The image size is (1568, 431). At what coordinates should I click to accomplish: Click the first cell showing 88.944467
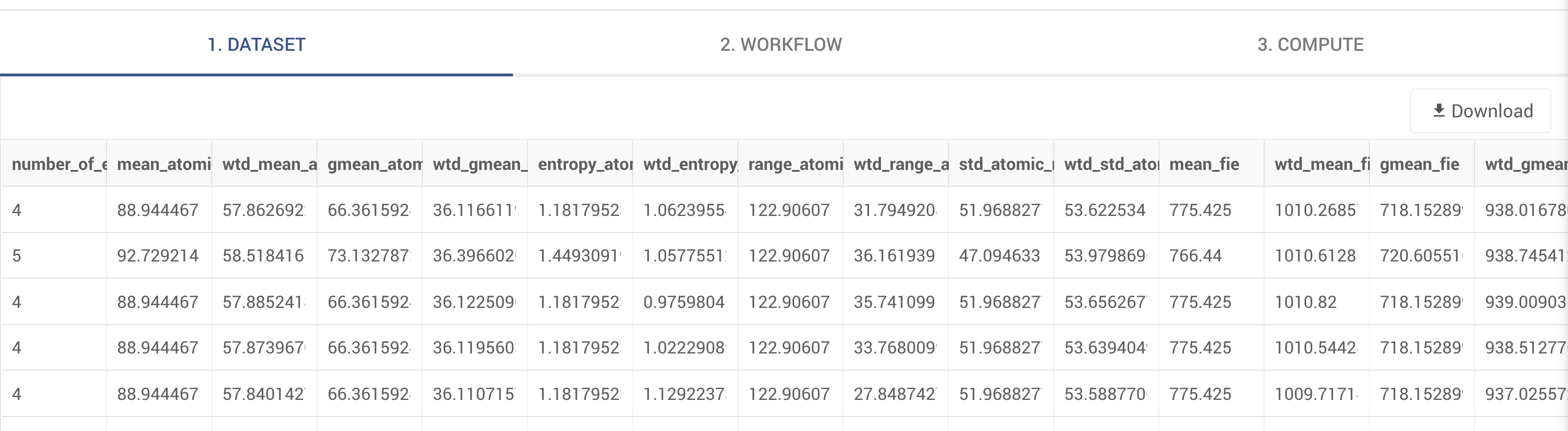(158, 210)
